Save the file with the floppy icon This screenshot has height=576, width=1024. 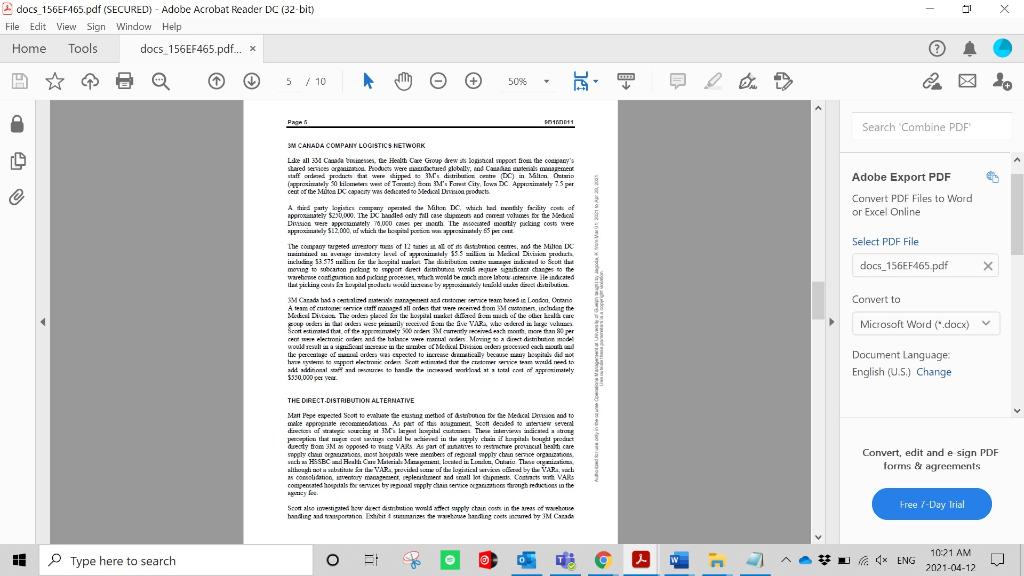20,81
